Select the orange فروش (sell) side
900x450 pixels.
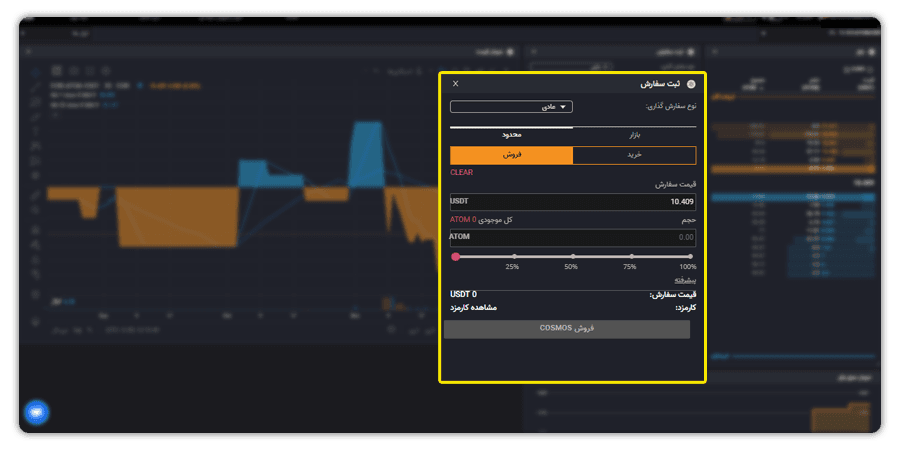511,155
